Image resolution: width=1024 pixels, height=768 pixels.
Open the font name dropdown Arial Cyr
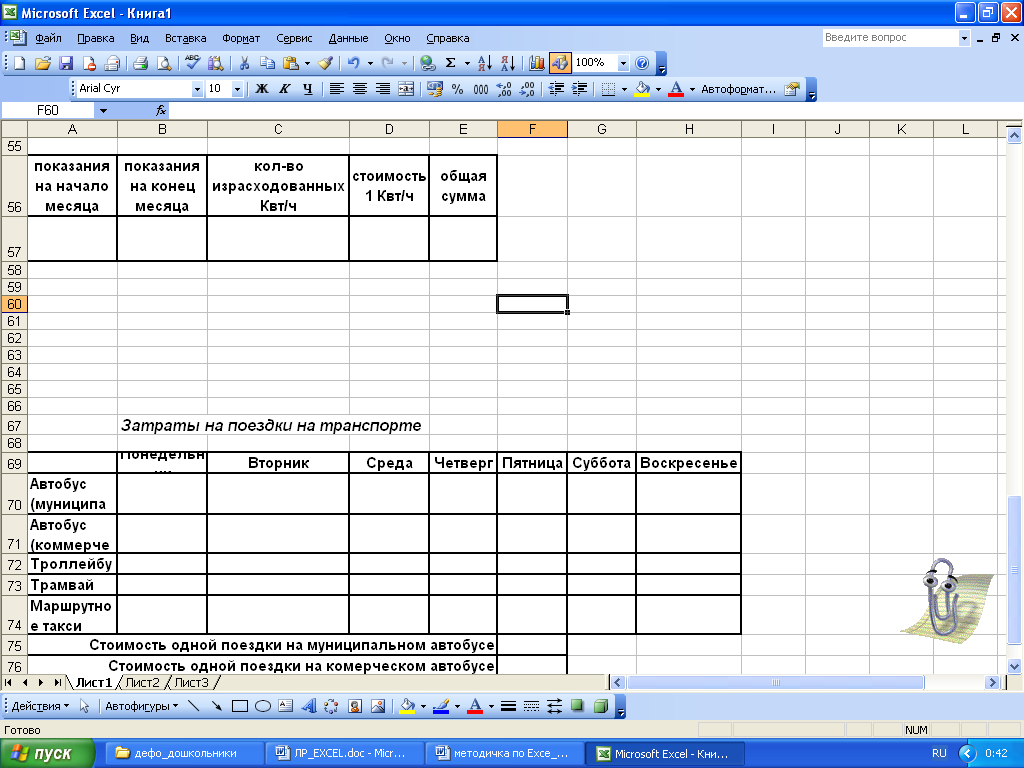pyautogui.click(x=197, y=89)
